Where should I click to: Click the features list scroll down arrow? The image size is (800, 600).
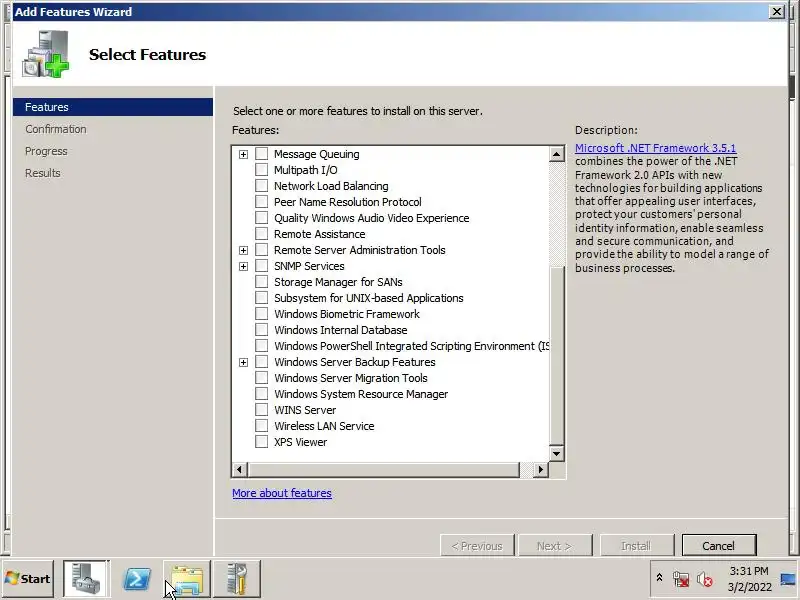click(557, 454)
